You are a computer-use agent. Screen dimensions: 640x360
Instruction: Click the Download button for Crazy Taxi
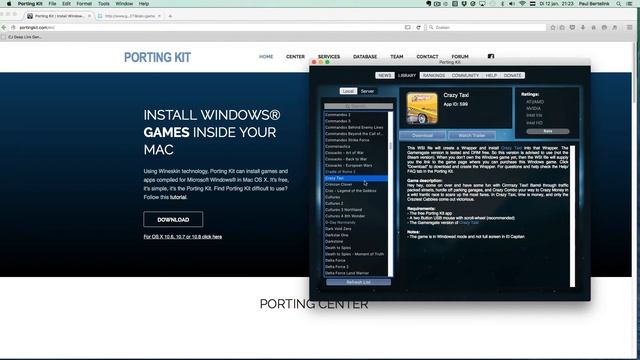422,135
